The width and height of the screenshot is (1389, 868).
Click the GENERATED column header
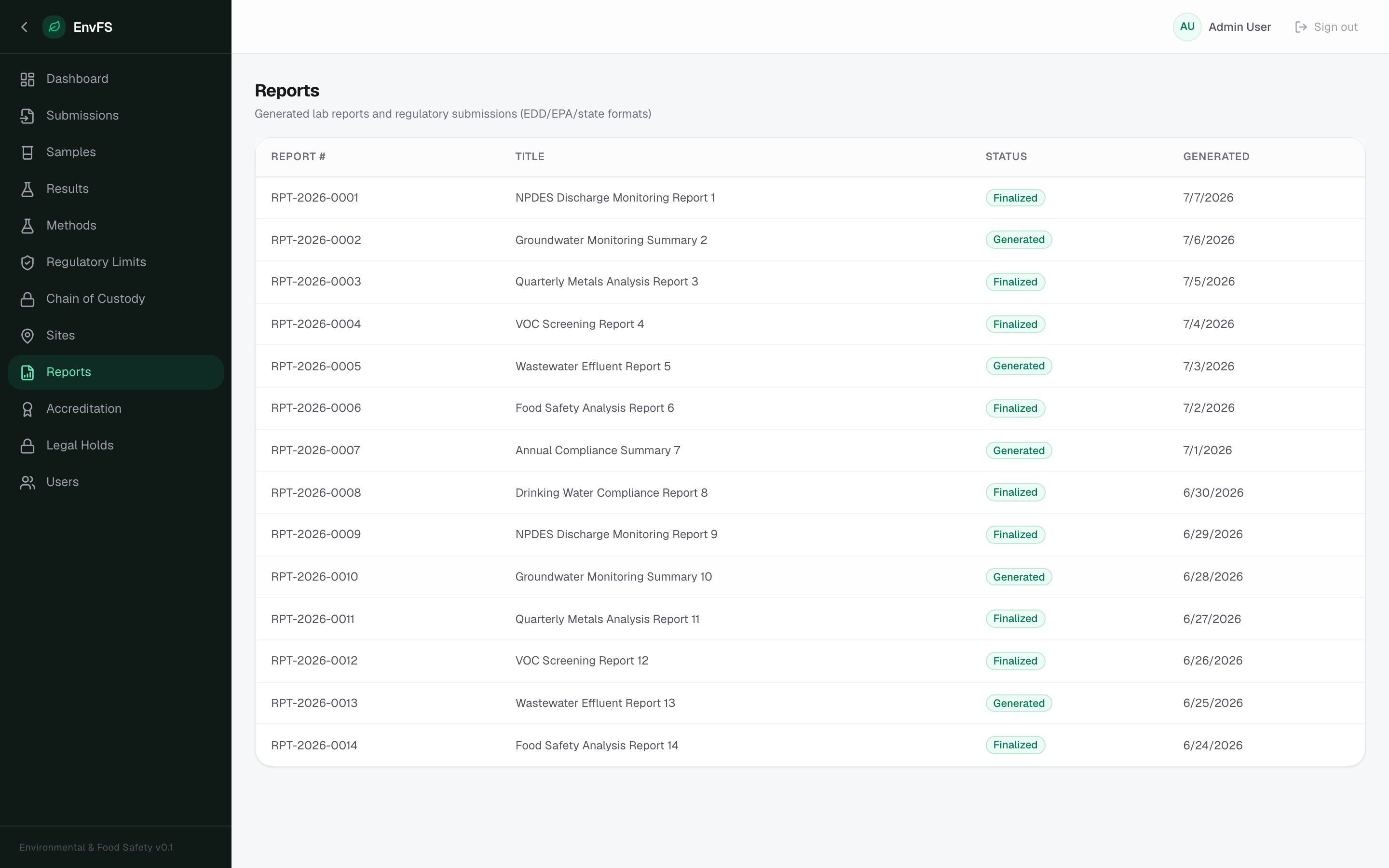coord(1216,157)
